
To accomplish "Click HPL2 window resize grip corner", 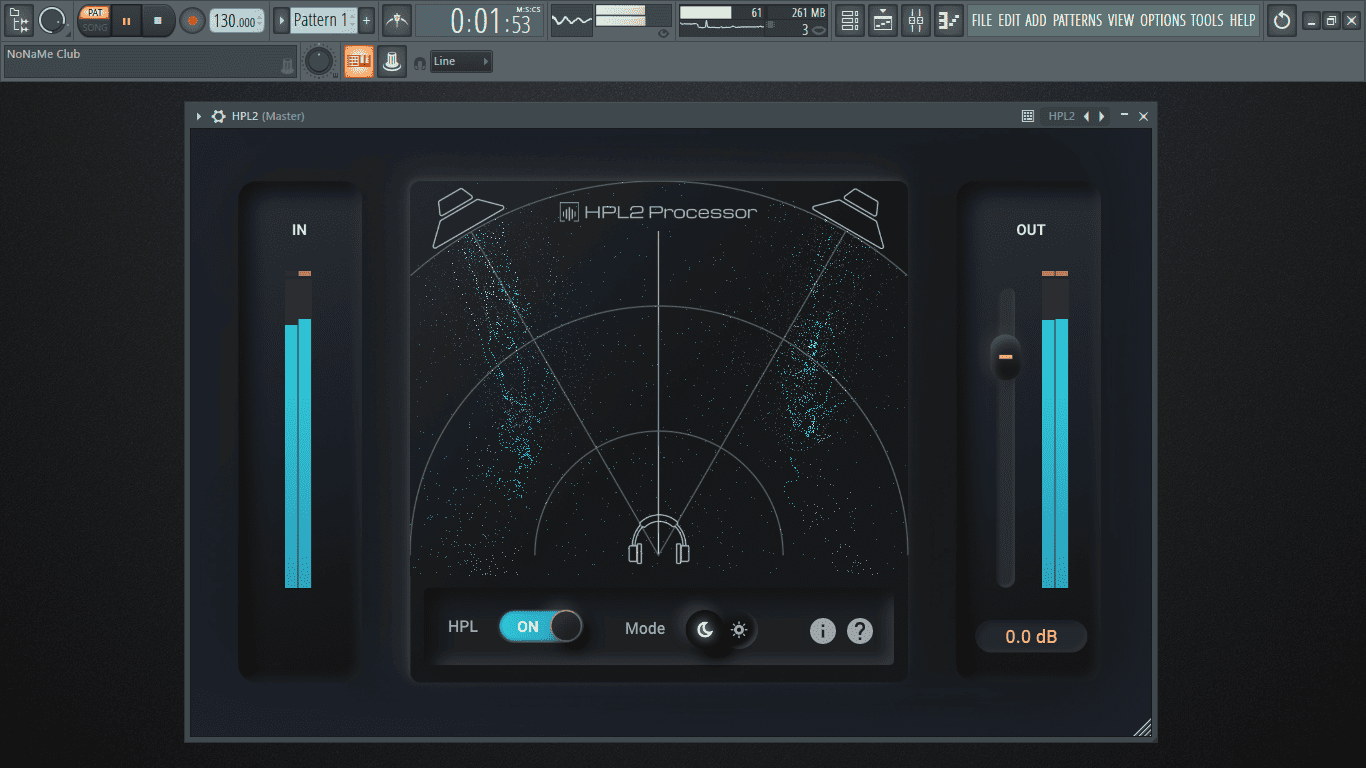I will [1142, 728].
